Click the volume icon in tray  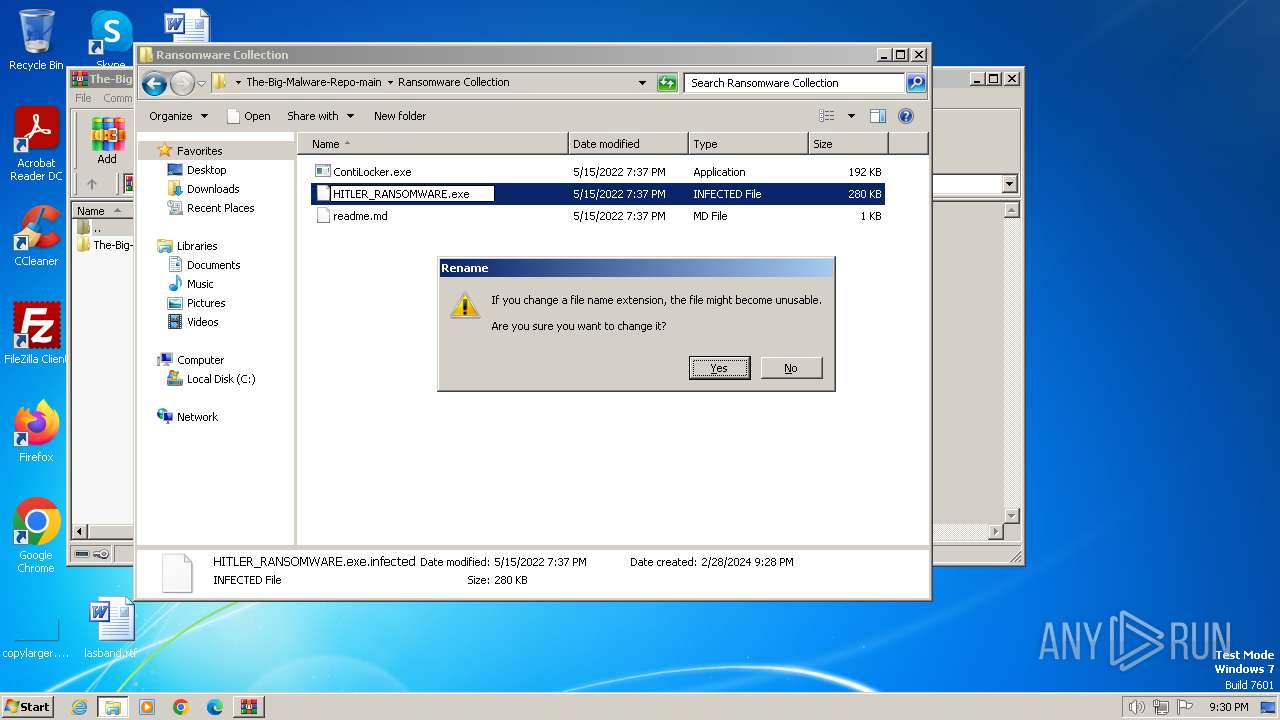tap(1136, 707)
